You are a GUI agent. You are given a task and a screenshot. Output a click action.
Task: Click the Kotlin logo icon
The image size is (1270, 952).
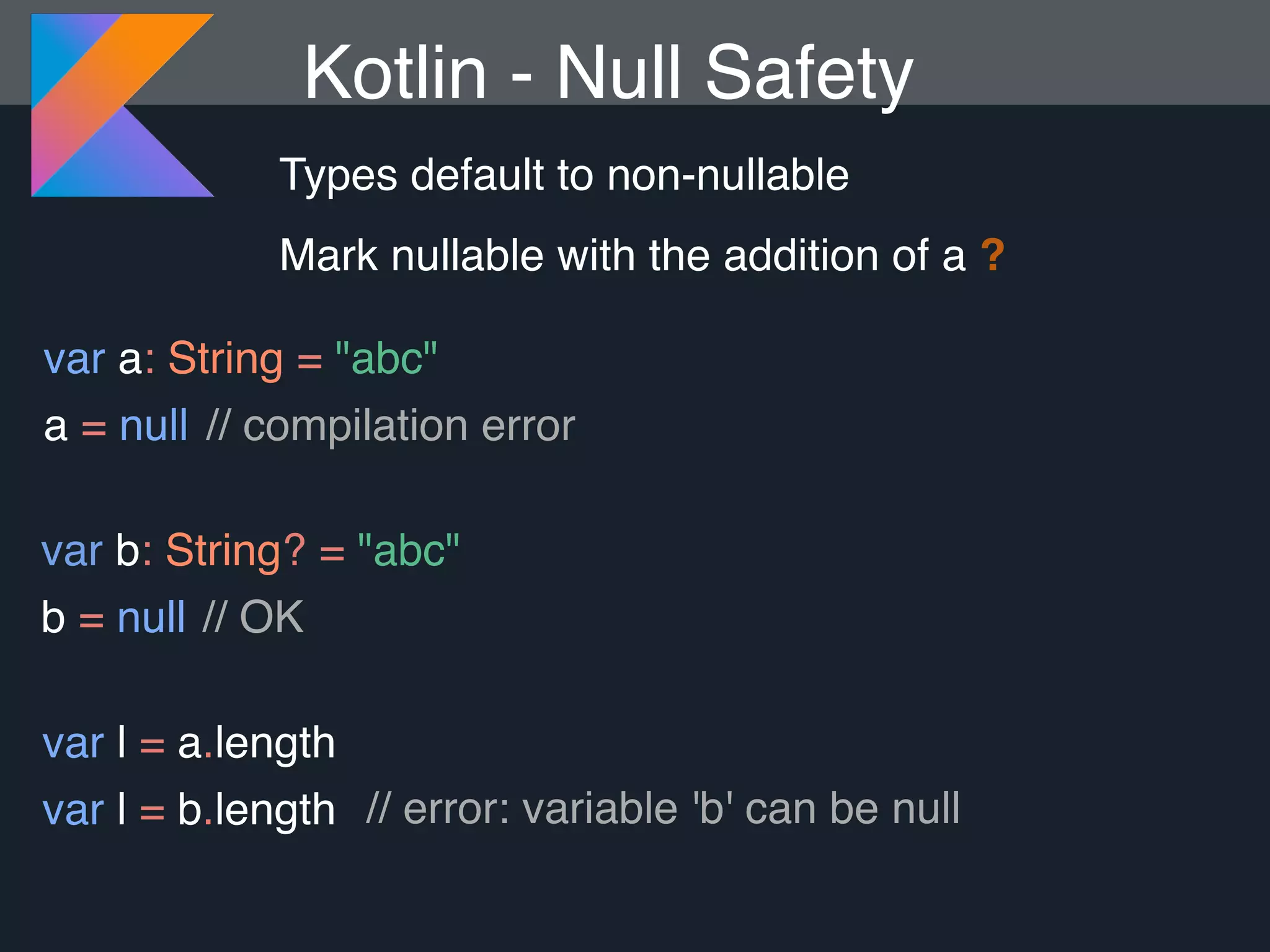coord(123,105)
